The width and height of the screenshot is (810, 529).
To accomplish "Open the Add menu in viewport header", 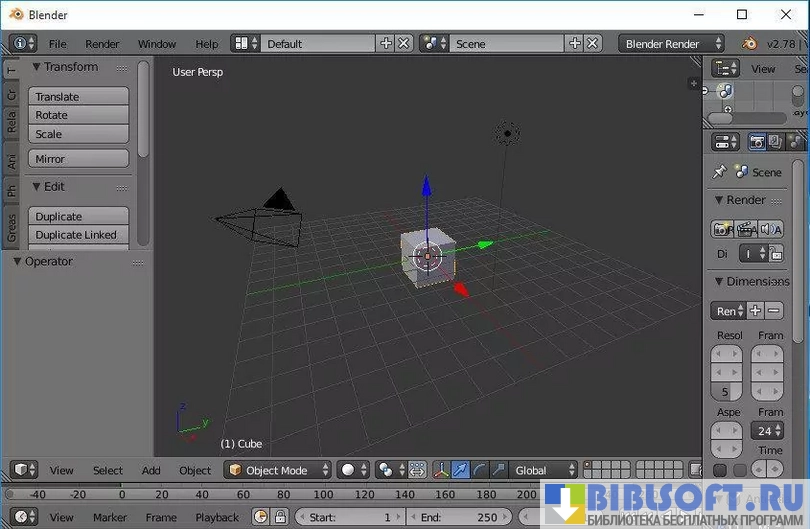I will pos(151,470).
